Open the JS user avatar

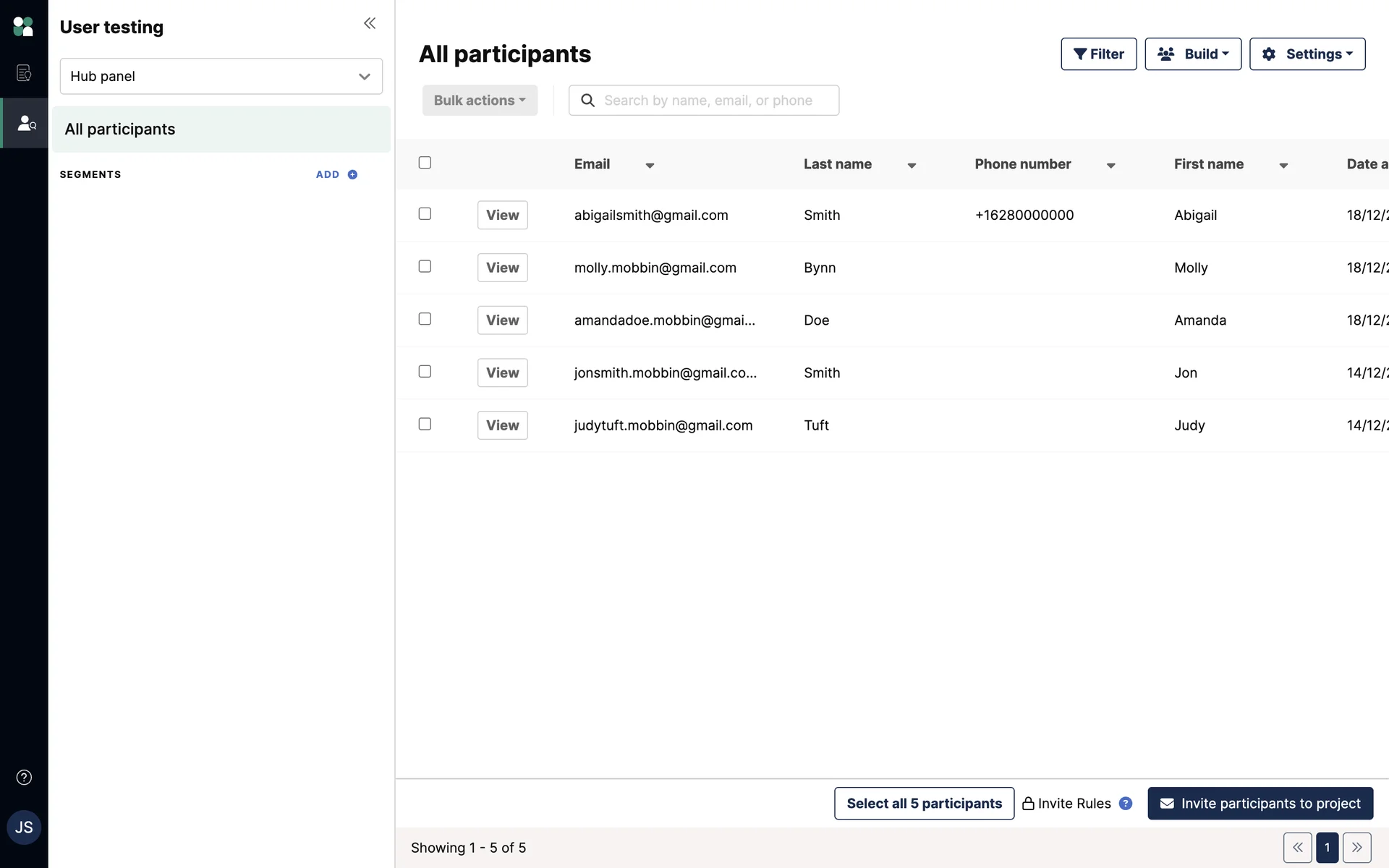(24, 827)
